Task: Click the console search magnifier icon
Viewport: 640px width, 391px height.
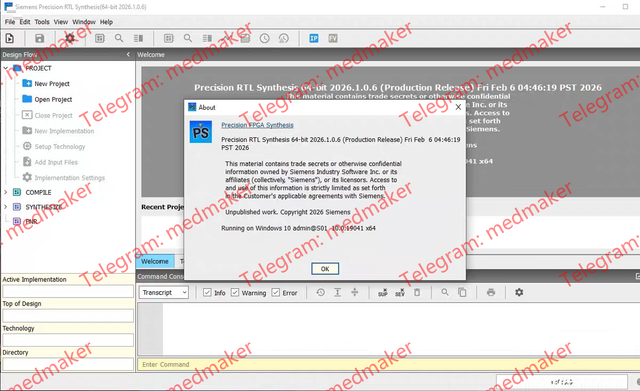Action: [445, 292]
